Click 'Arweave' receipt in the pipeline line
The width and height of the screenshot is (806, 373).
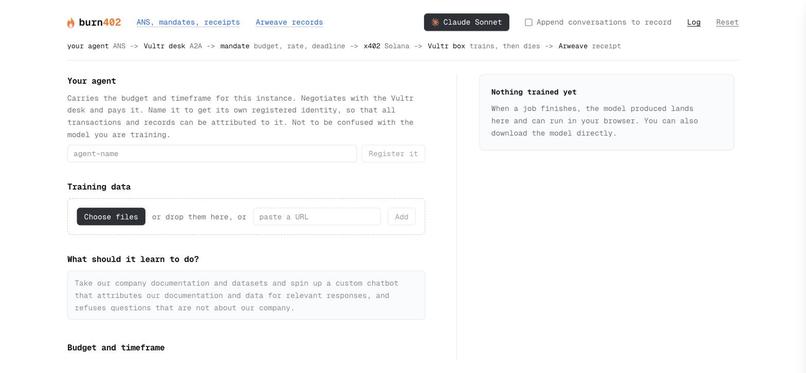tap(573, 46)
